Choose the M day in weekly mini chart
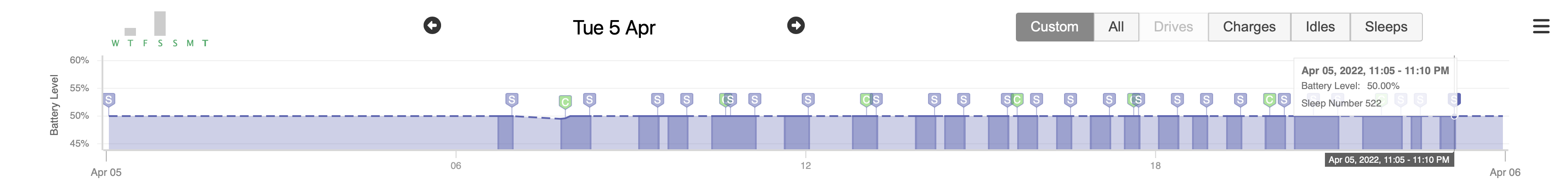The width and height of the screenshot is (1568, 189). coord(190,43)
